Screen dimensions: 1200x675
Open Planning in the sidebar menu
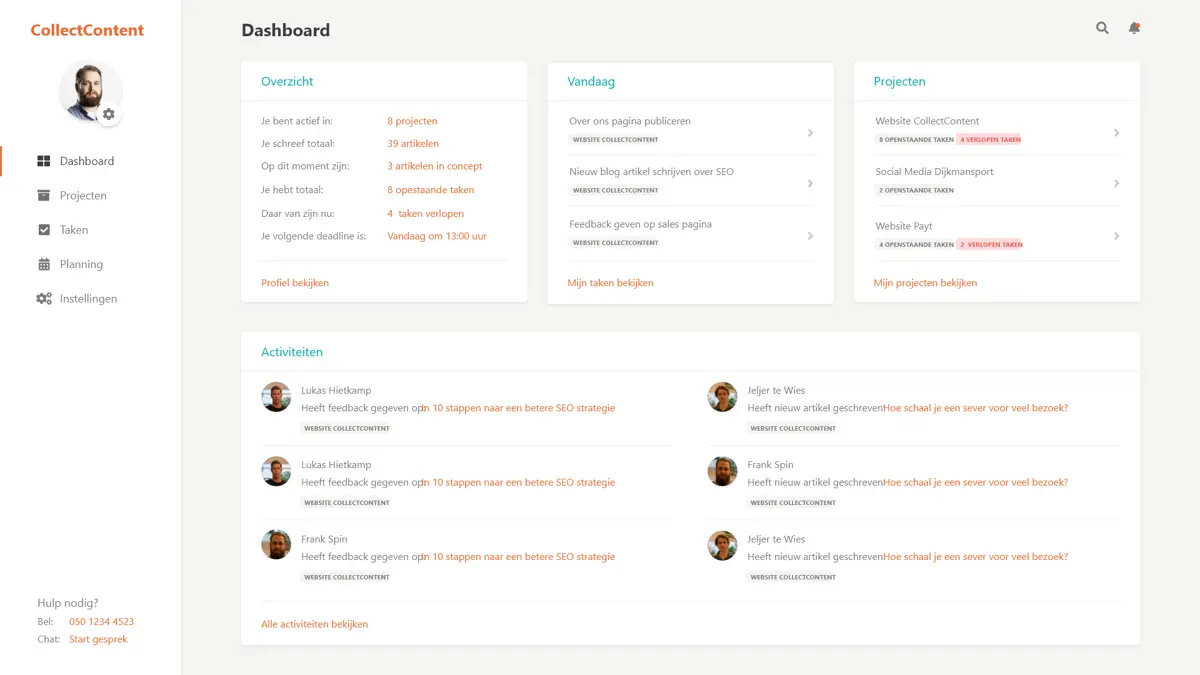(x=81, y=264)
